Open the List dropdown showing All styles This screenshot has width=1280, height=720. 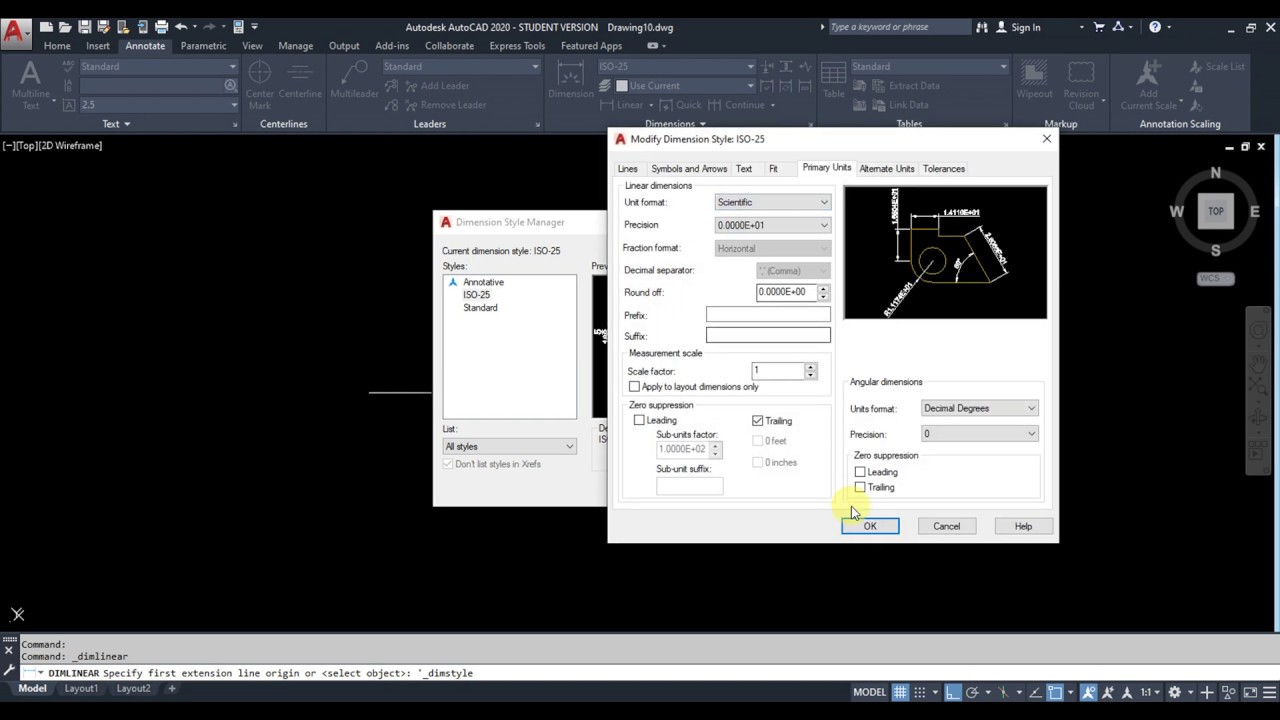click(510, 447)
